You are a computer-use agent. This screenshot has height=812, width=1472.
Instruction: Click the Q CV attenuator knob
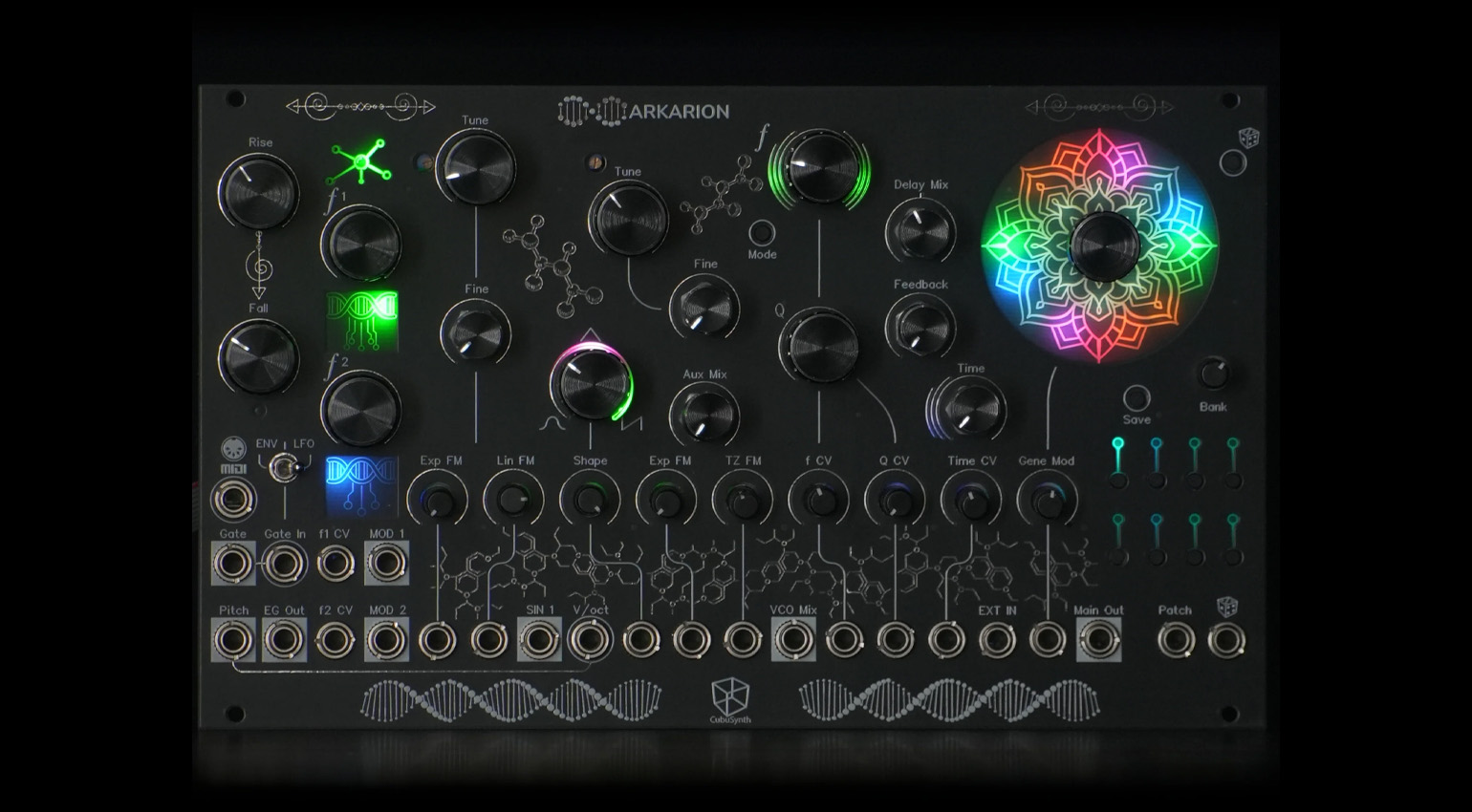click(896, 501)
